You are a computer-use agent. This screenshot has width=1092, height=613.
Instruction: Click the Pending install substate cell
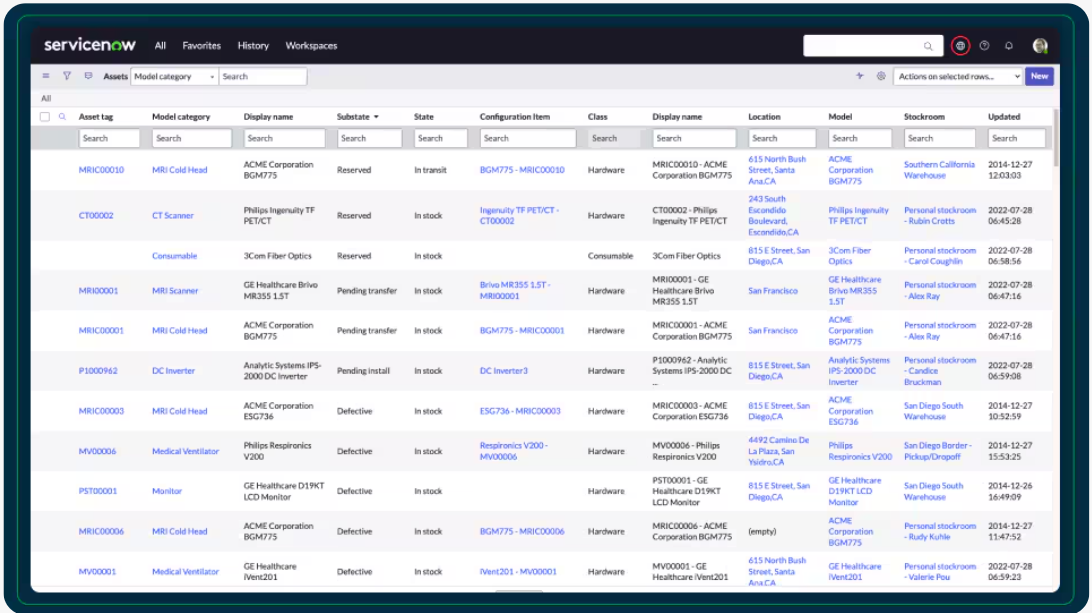[363, 371]
